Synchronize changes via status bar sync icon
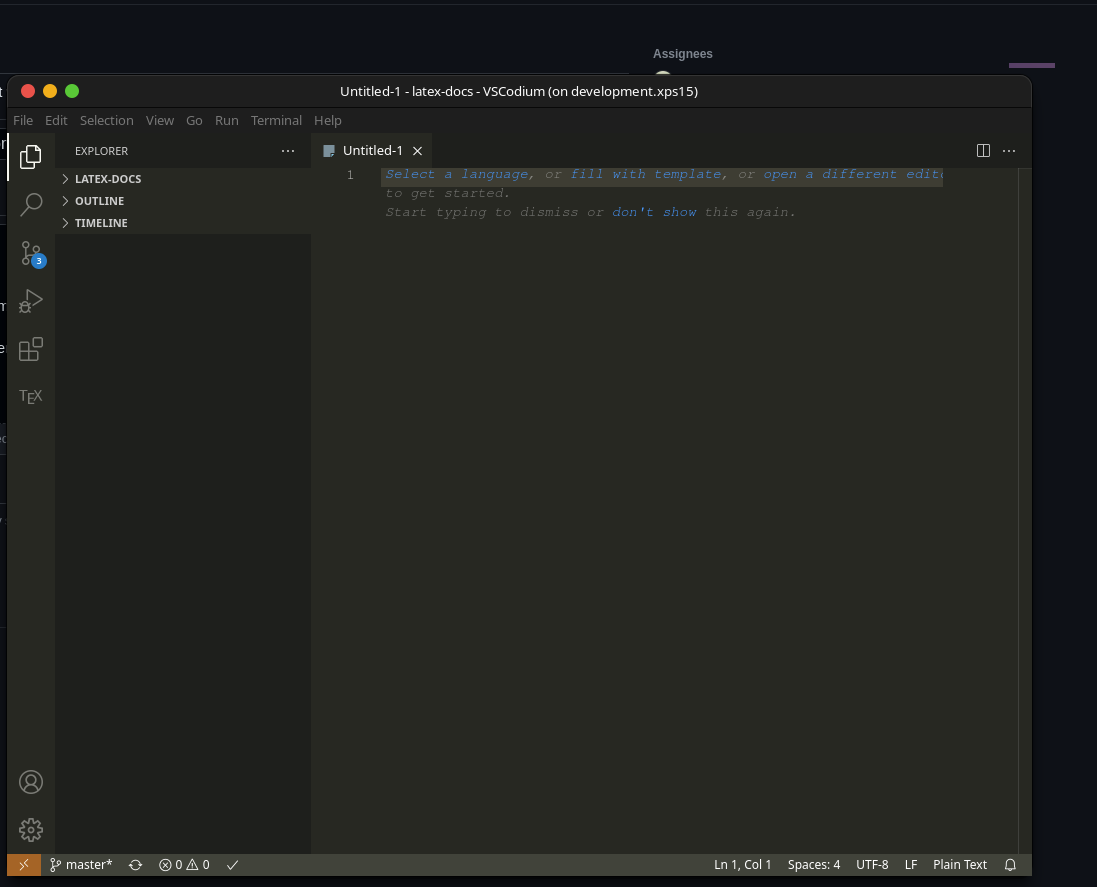The height and width of the screenshot is (887, 1097). [136, 865]
